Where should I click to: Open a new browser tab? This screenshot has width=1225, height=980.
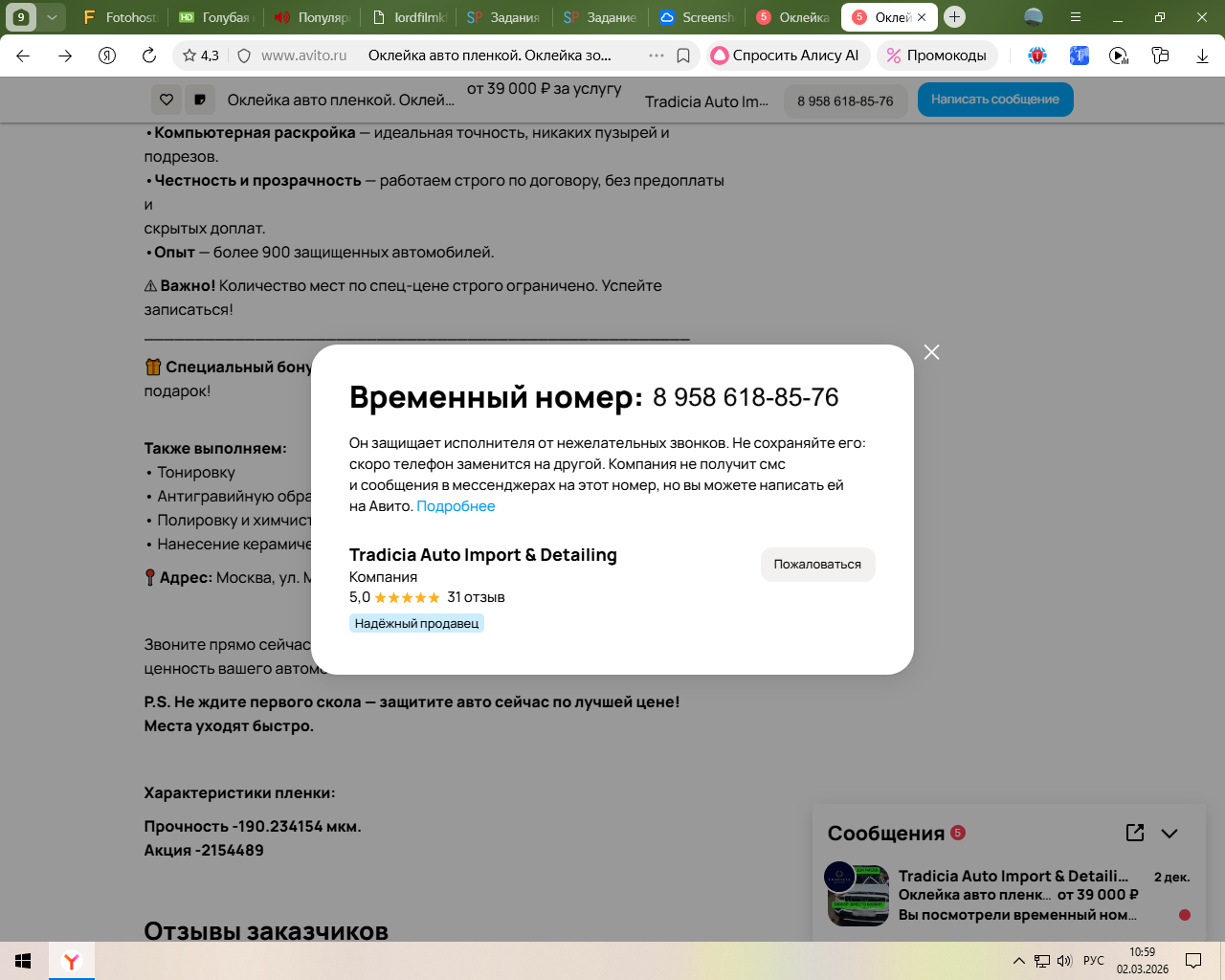pos(954,17)
